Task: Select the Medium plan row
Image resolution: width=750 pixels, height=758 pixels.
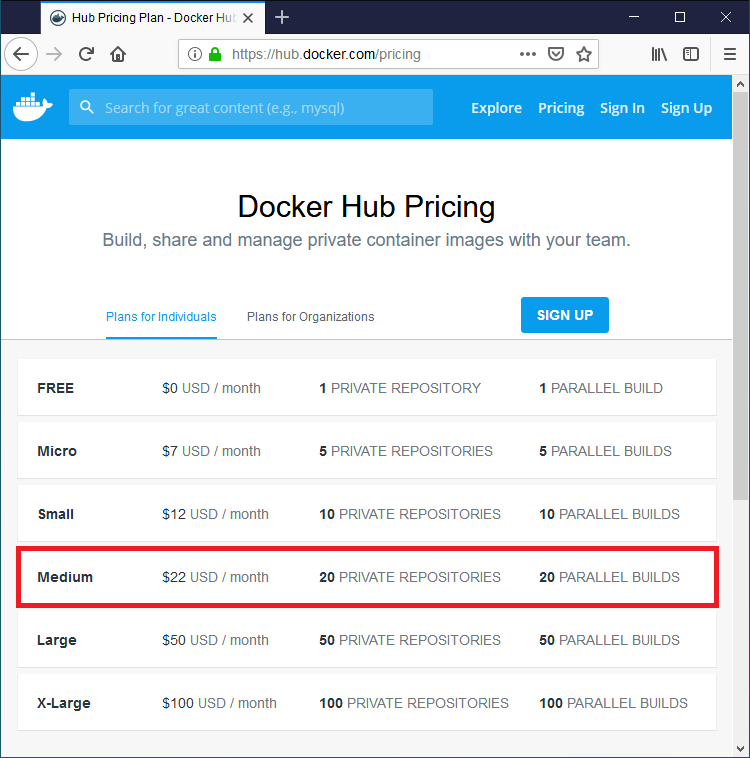Action: tap(366, 577)
